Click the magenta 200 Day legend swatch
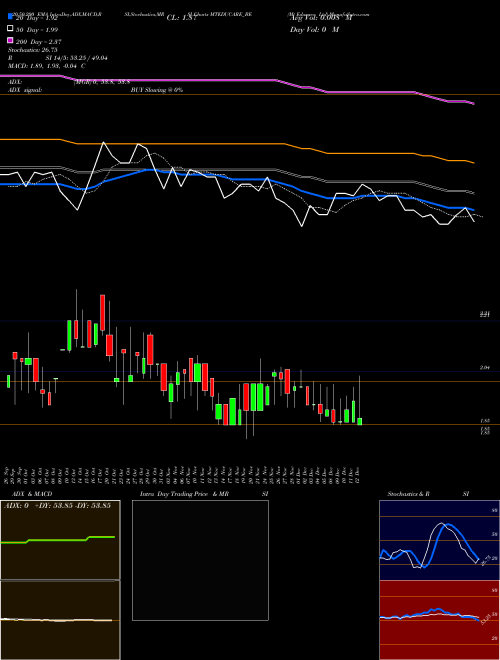 [x=11, y=40]
